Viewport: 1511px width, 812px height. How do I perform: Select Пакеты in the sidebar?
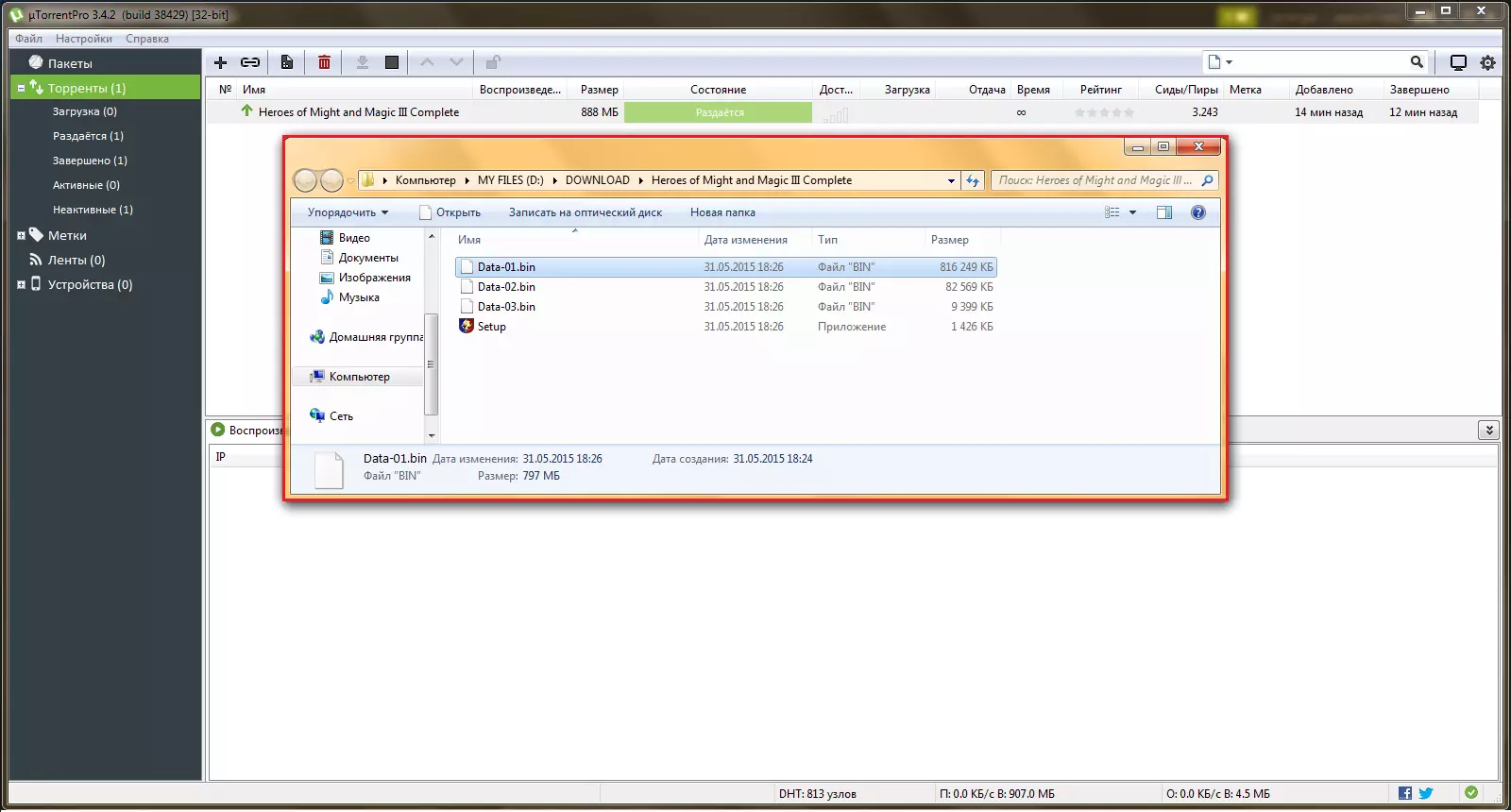pyautogui.click(x=70, y=63)
